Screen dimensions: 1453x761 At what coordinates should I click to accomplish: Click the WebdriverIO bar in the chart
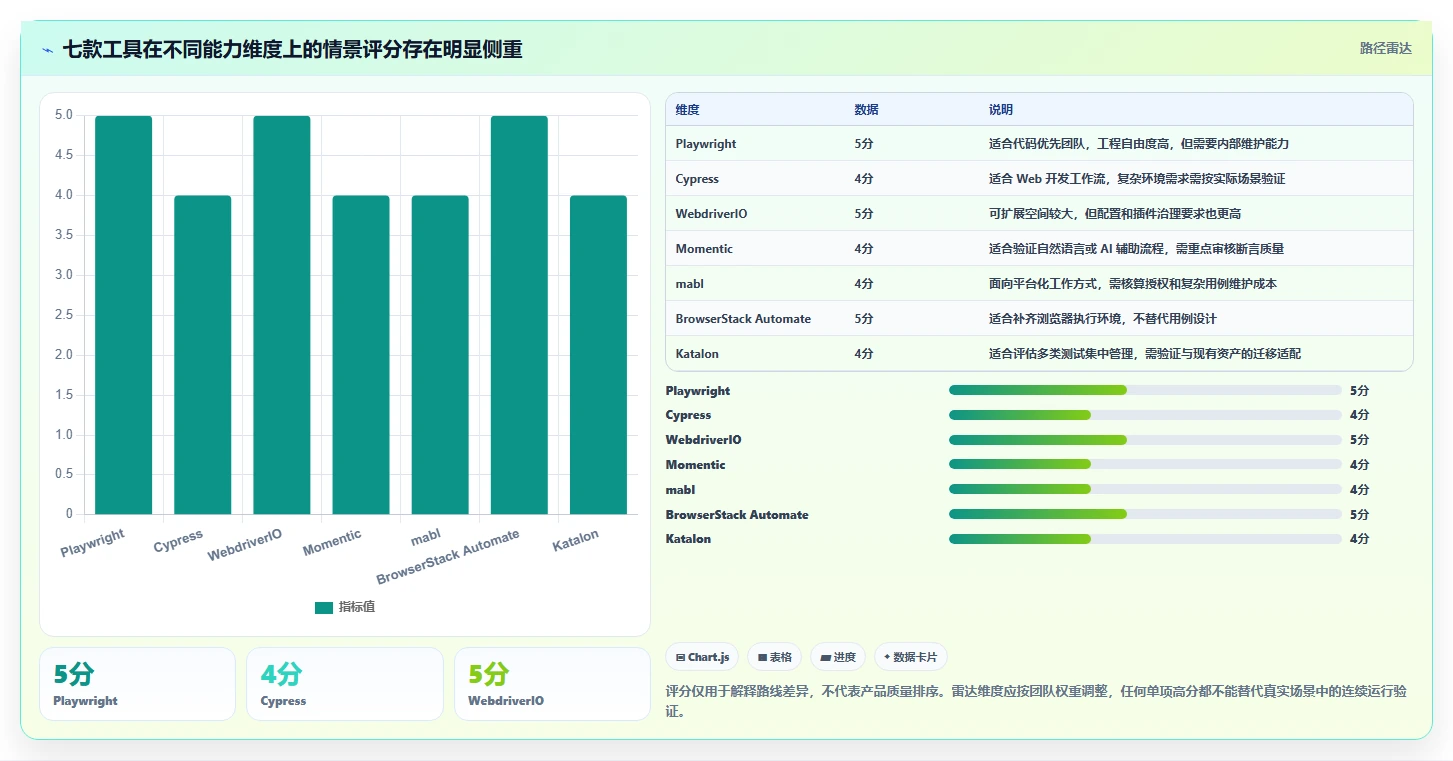[x=282, y=315]
